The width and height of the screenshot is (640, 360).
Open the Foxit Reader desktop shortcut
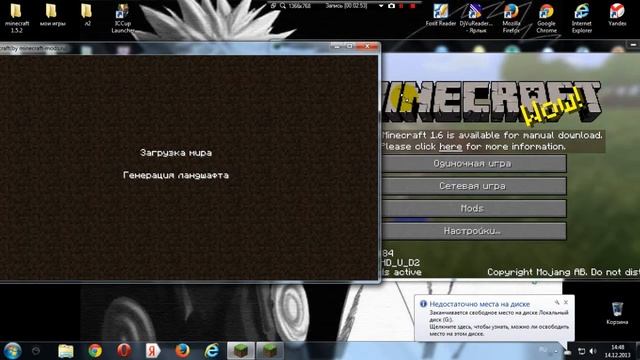(440, 16)
